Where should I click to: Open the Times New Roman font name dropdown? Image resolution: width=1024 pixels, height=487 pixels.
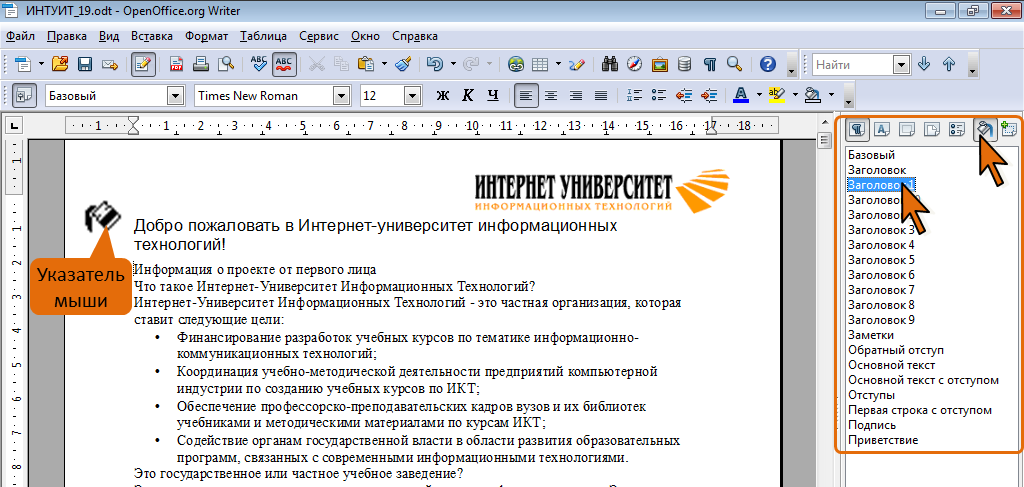click(342, 96)
